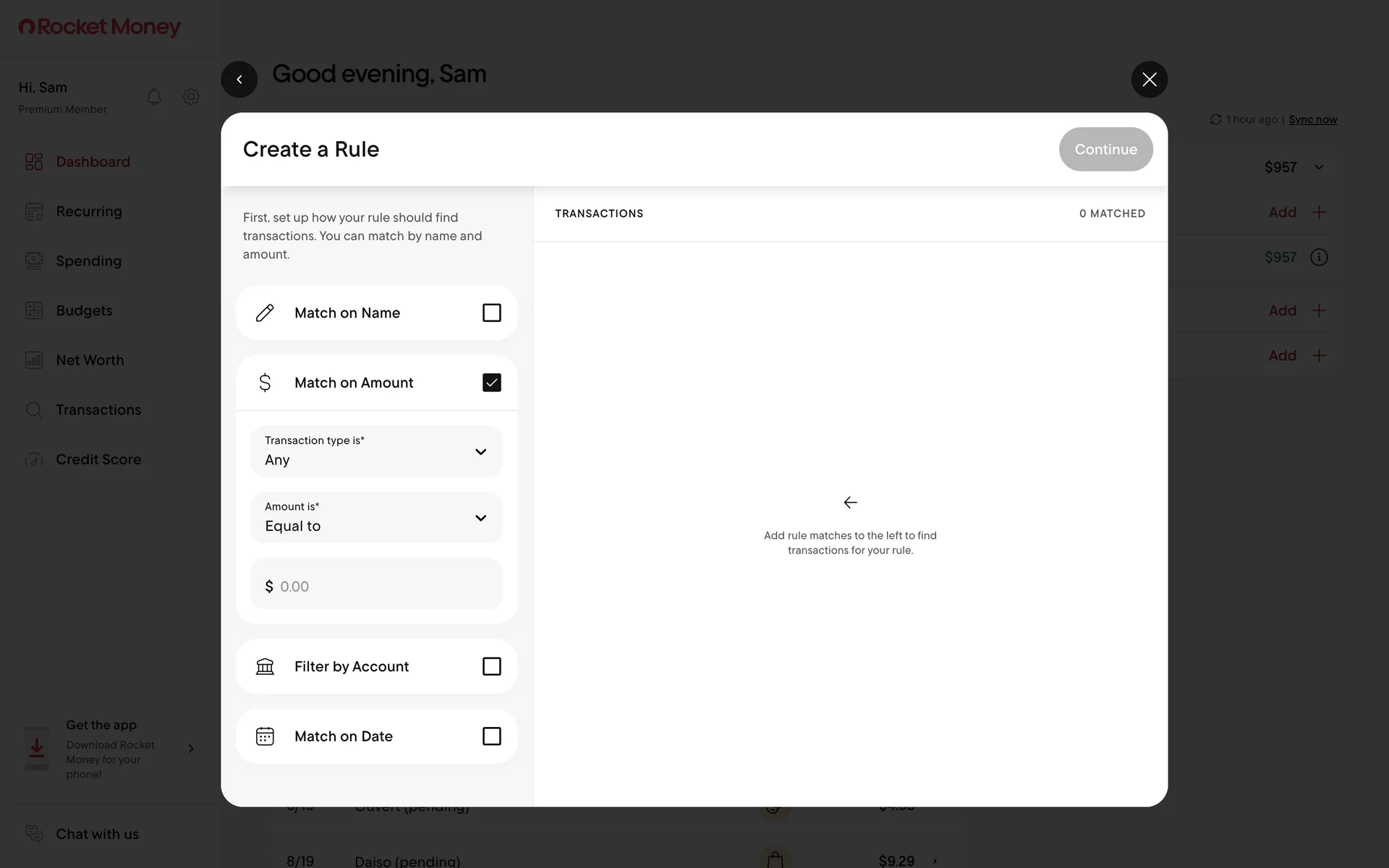This screenshot has width=1389, height=868.
Task: Click into the dollar amount field
Action: click(383, 586)
